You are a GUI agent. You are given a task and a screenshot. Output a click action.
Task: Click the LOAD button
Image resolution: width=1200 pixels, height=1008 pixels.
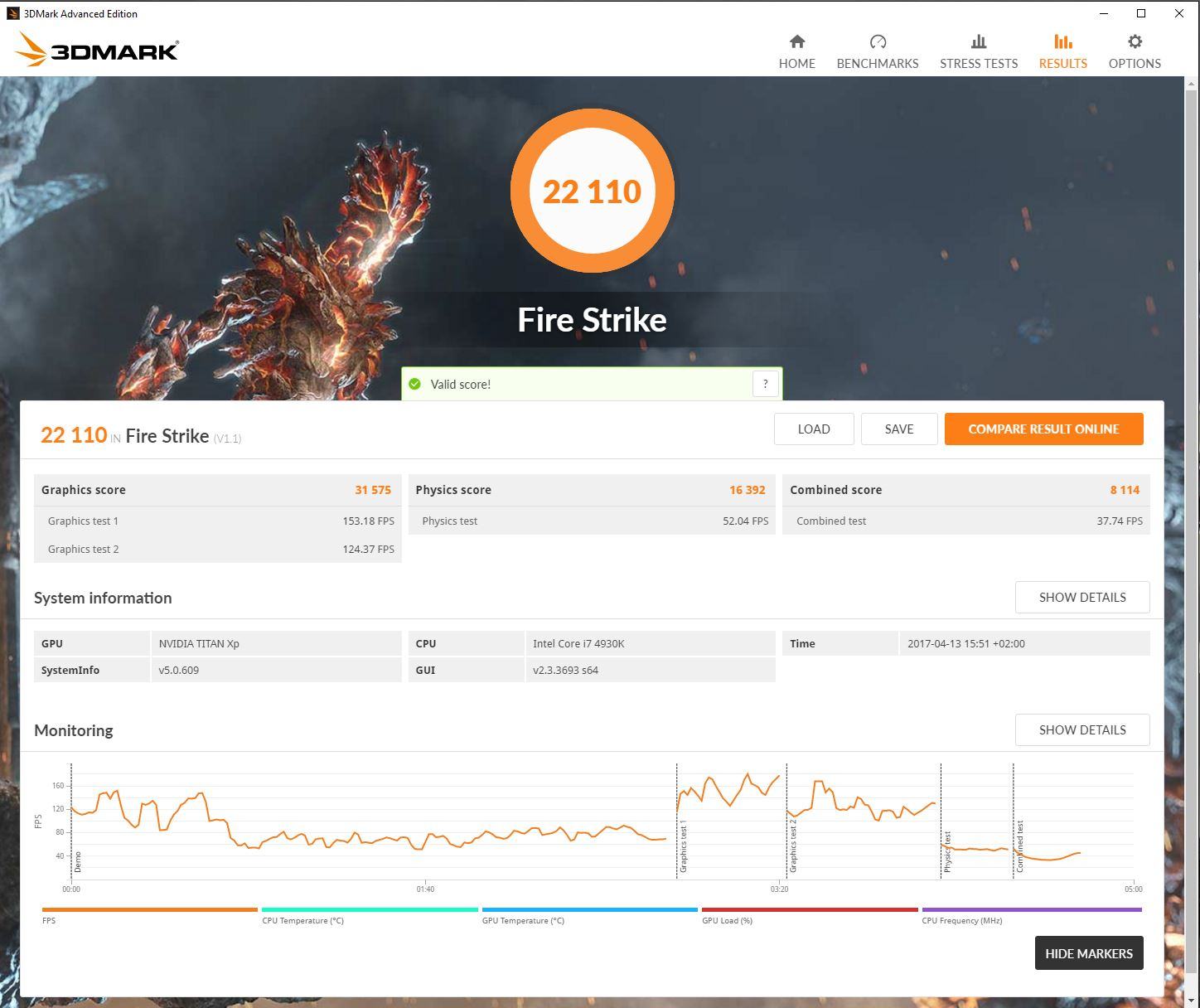[x=814, y=429]
